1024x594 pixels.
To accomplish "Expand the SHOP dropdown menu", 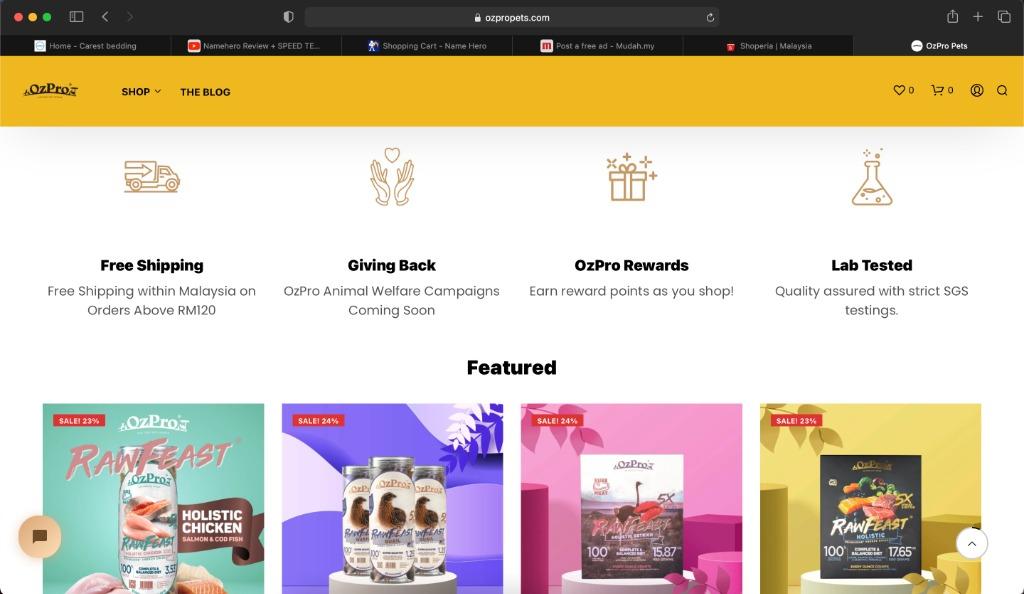I will tap(141, 92).
